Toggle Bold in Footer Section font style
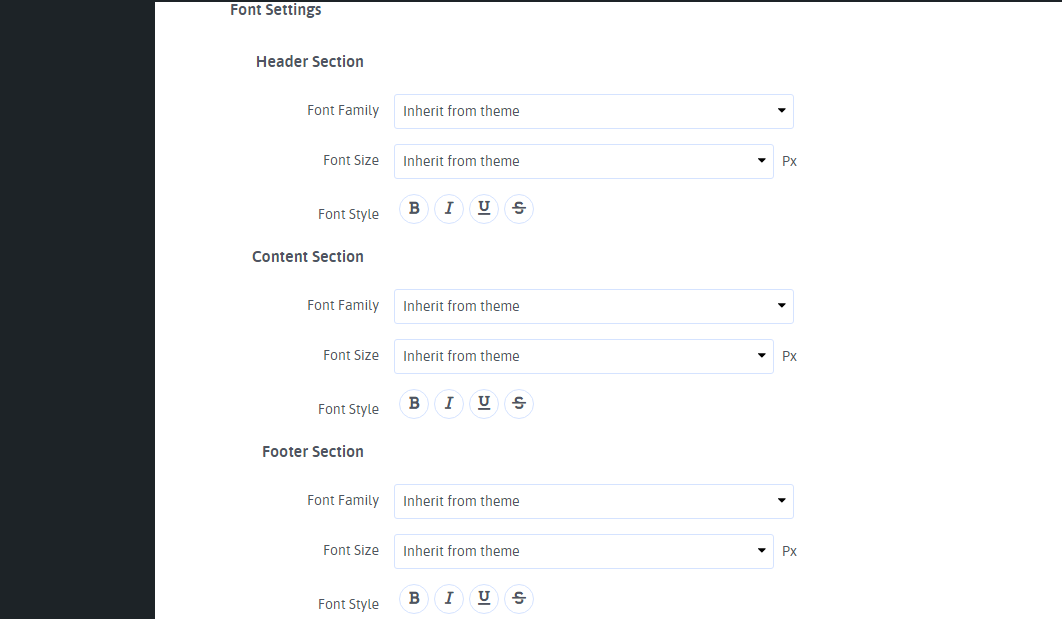Screen dimensions: 1062x621 coord(414,599)
